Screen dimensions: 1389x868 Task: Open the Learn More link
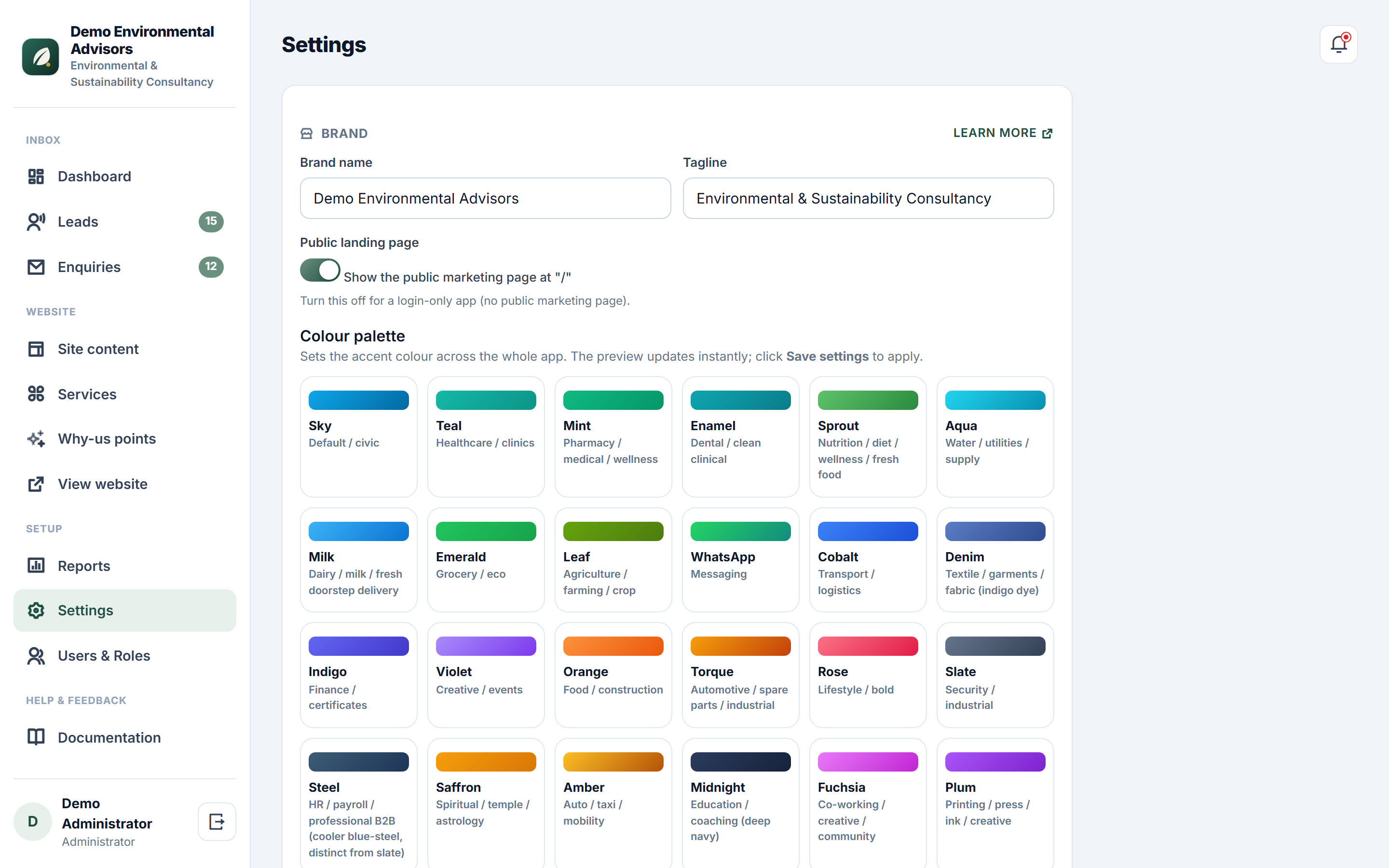1003,133
